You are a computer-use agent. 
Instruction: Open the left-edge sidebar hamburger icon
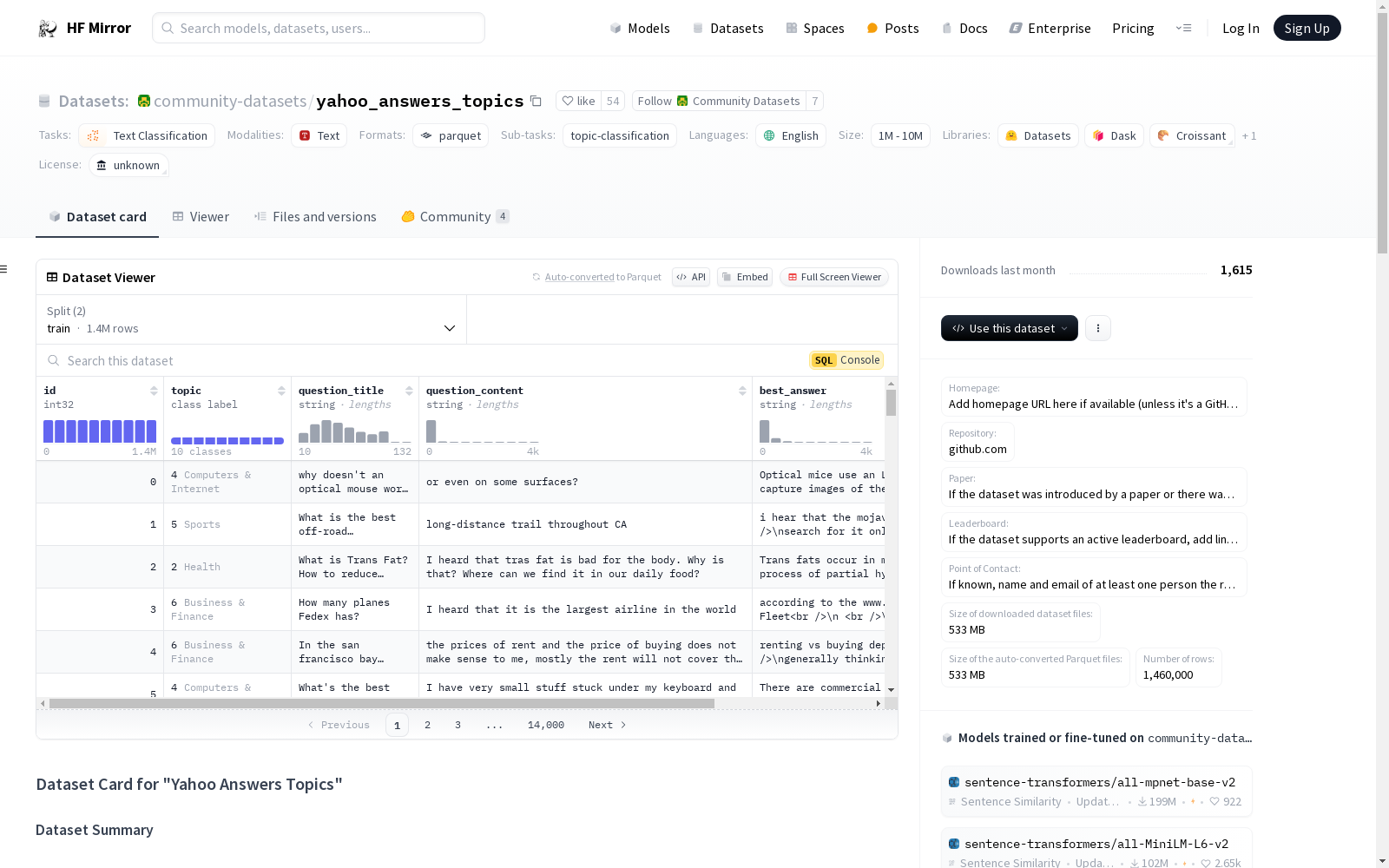(x=3, y=269)
